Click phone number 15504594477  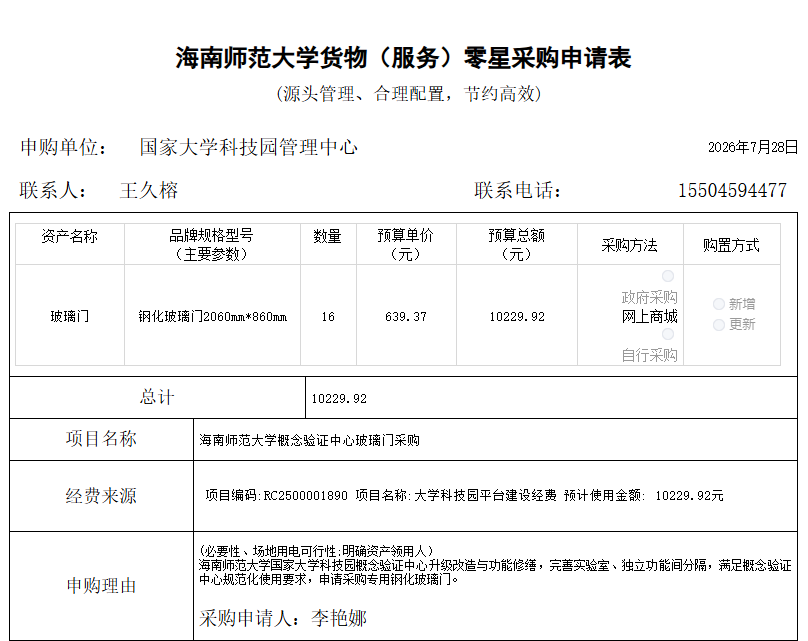tap(732, 191)
